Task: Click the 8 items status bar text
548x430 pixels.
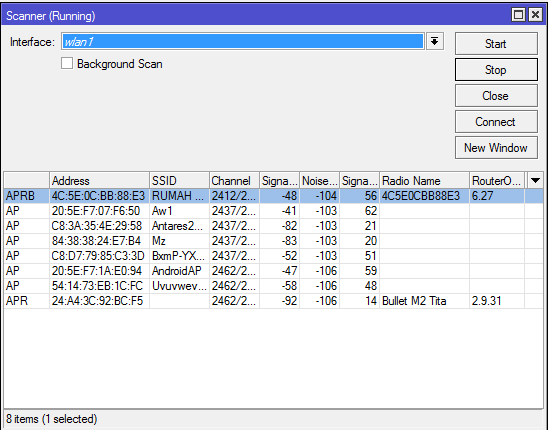Action: pos(51,418)
